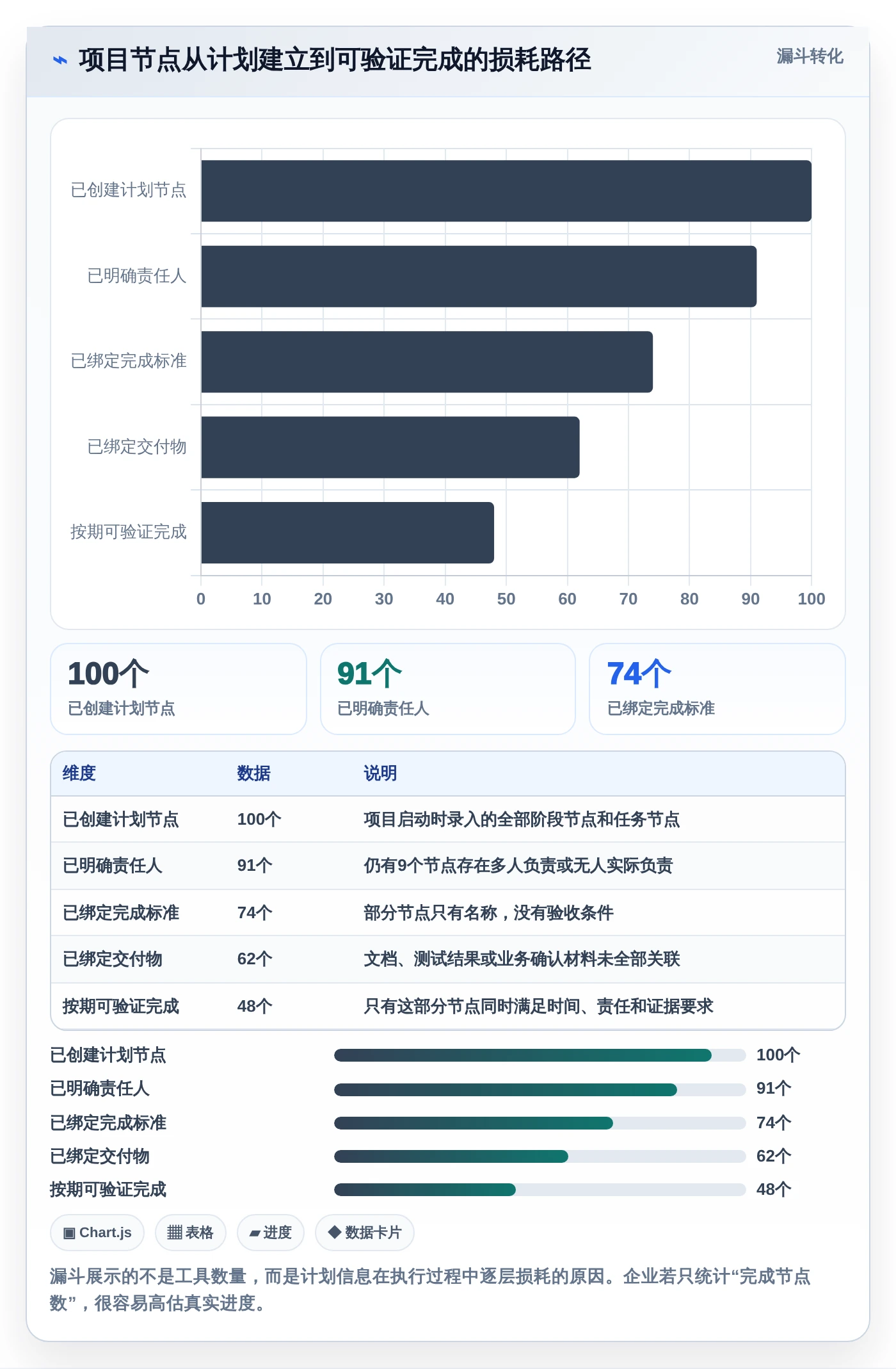896x1369 pixels.
Task: Click the 按期可验证完成 table row name
Action: click(x=120, y=1006)
